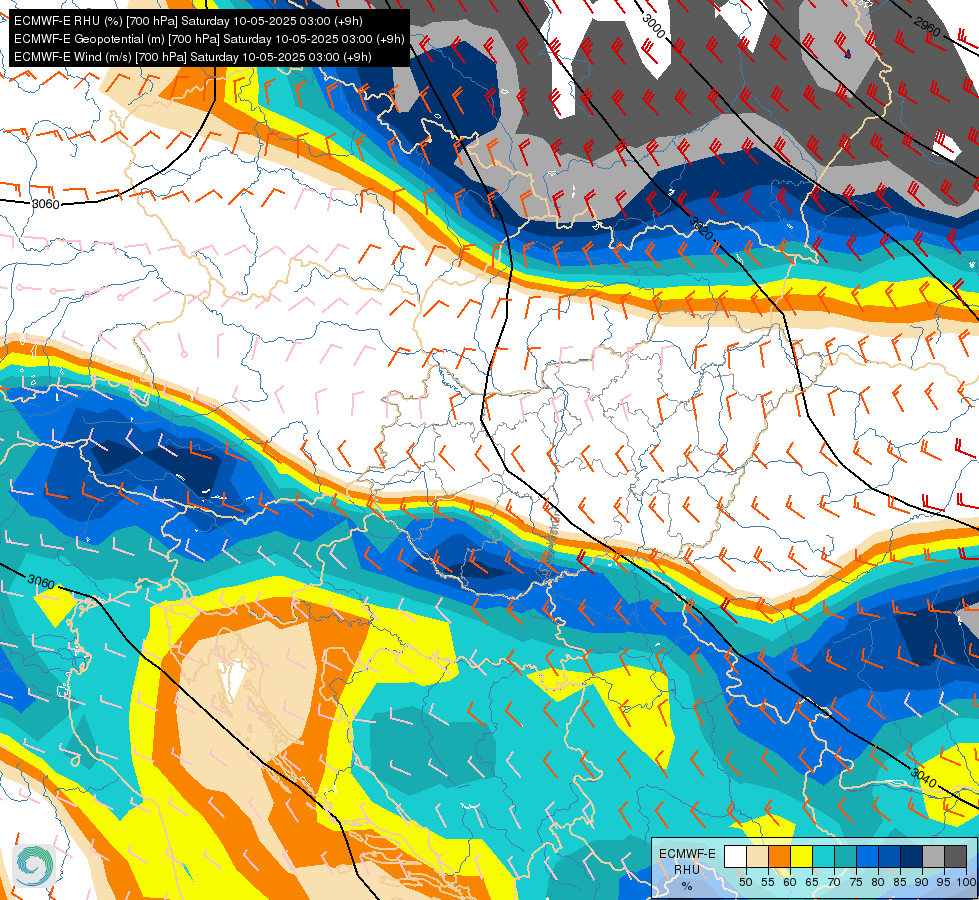Choose the medium blue 75–80% legend swatch

pos(867,856)
